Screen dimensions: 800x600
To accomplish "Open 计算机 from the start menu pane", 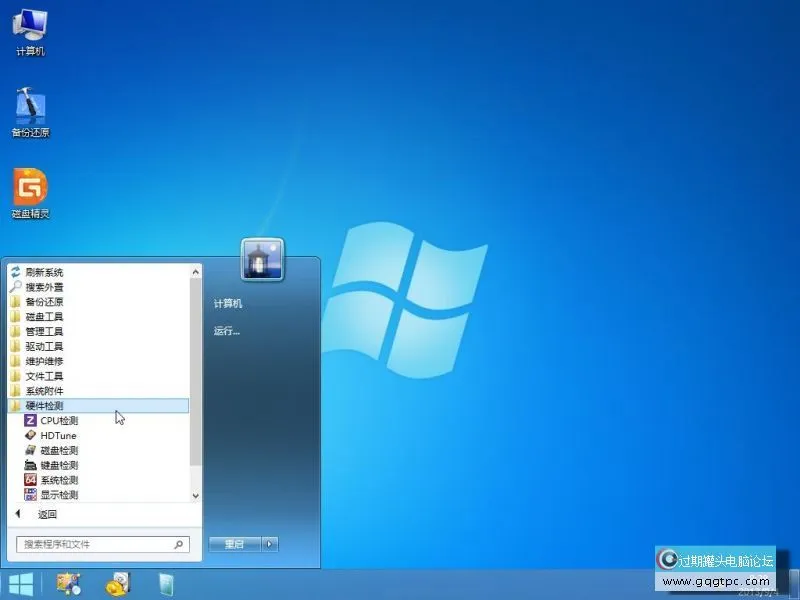I will pyautogui.click(x=228, y=303).
